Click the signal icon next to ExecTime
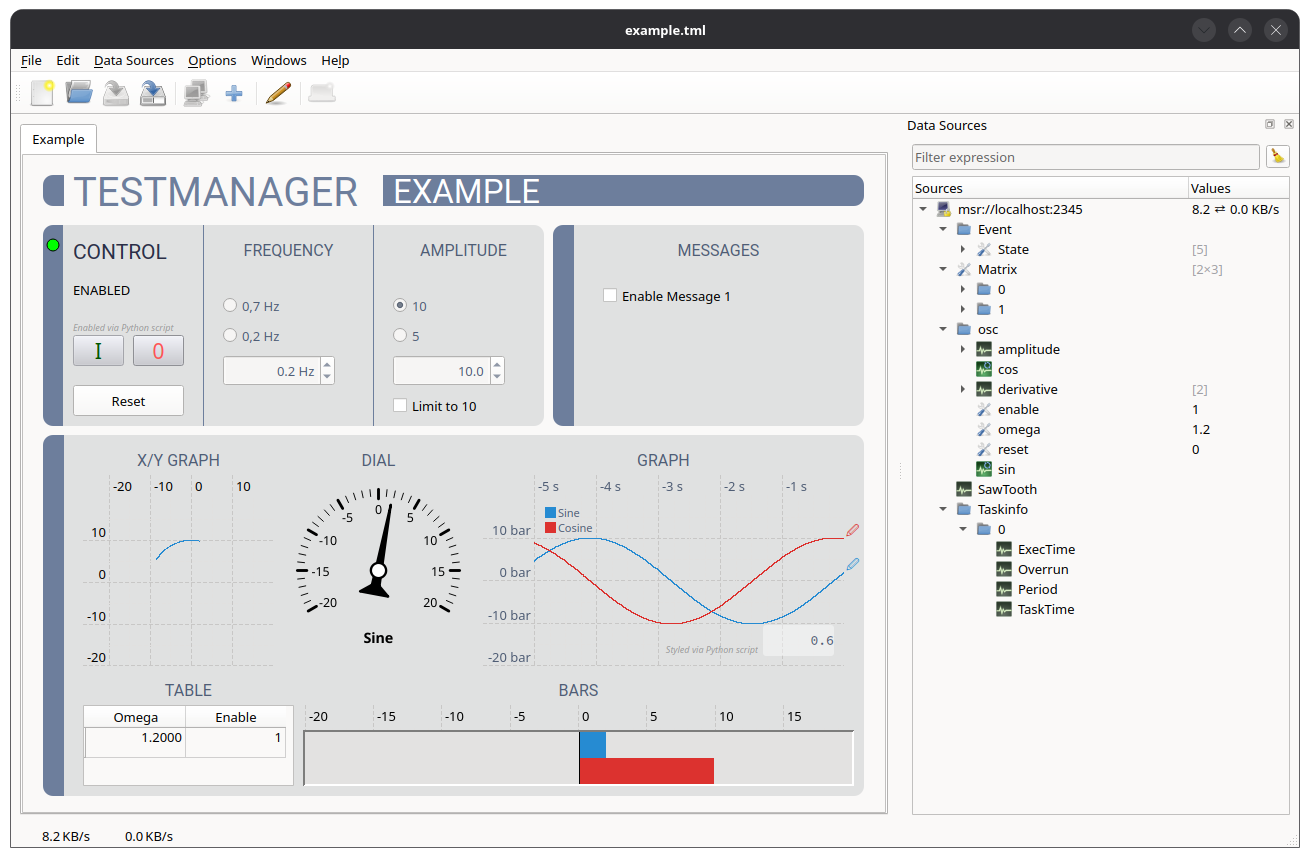 pyautogui.click(x=1004, y=549)
